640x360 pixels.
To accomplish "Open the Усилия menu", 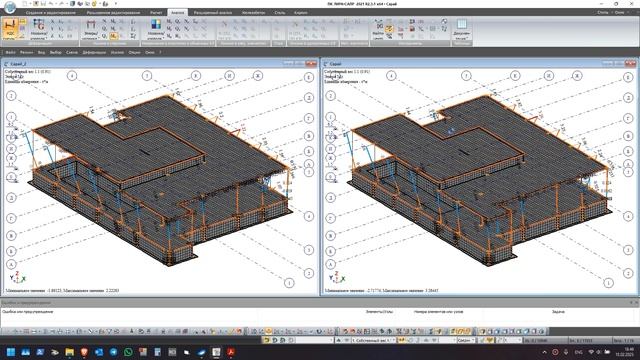I will pyautogui.click(x=117, y=52).
